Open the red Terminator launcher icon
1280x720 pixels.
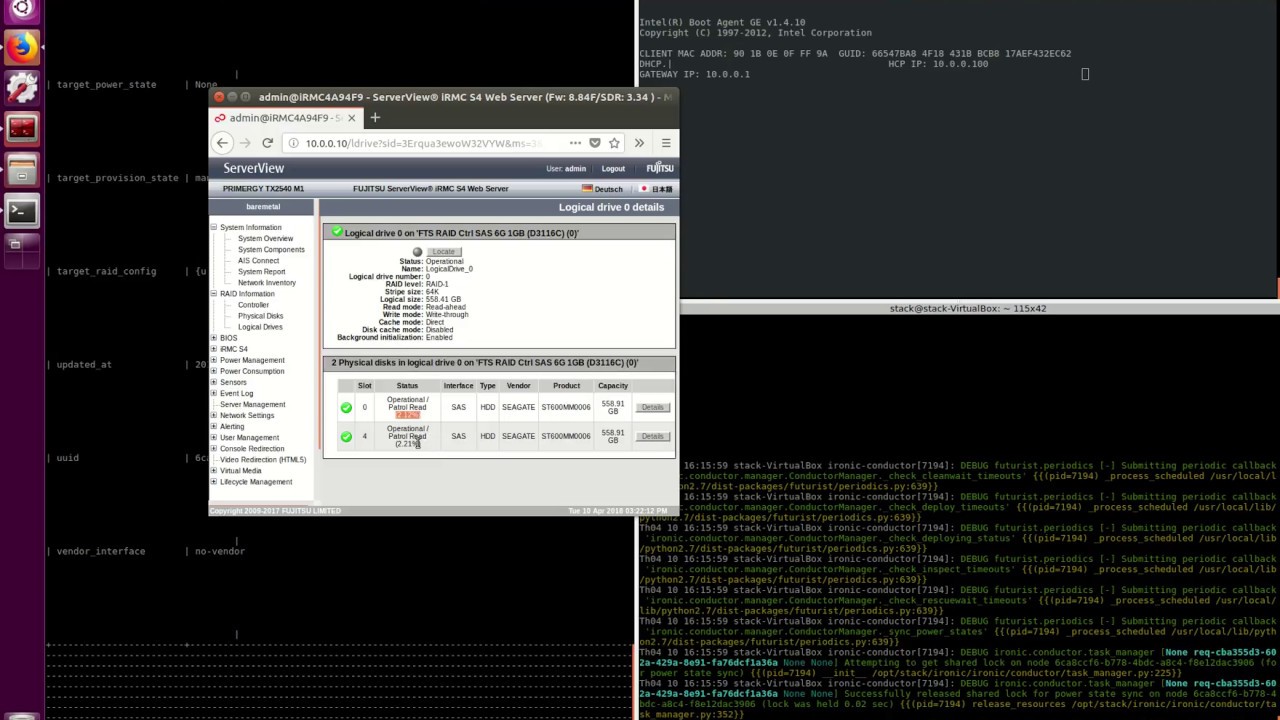click(x=22, y=129)
